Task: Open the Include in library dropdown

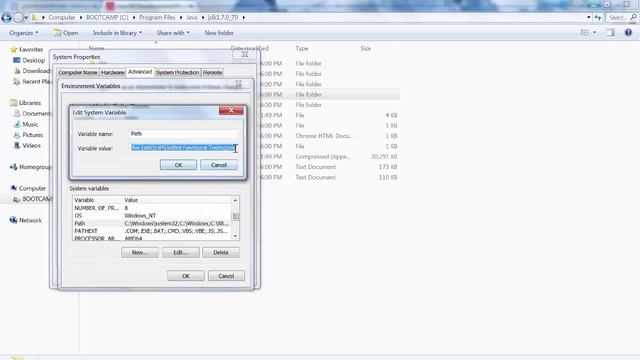Action: coord(118,33)
